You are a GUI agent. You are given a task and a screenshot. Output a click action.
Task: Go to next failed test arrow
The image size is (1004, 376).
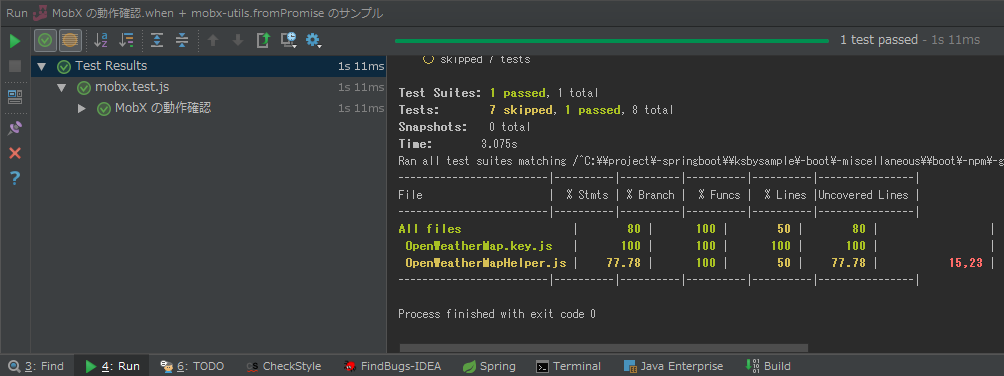(x=238, y=40)
